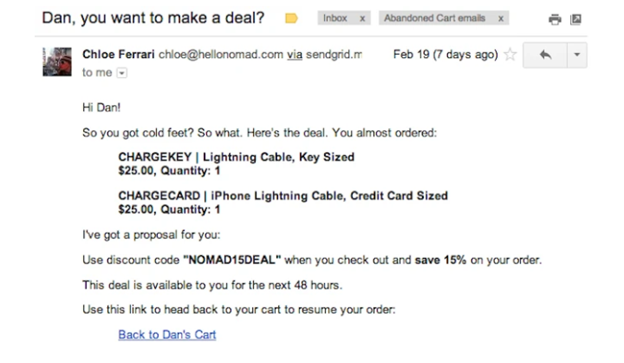This screenshot has width=624, height=363.
Task: Show details dropdown next to "to me"
Action: coord(122,73)
